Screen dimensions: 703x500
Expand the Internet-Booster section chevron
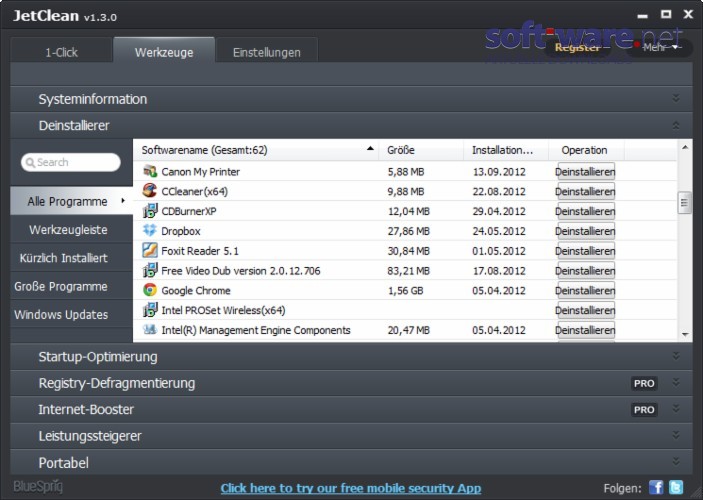click(x=676, y=409)
